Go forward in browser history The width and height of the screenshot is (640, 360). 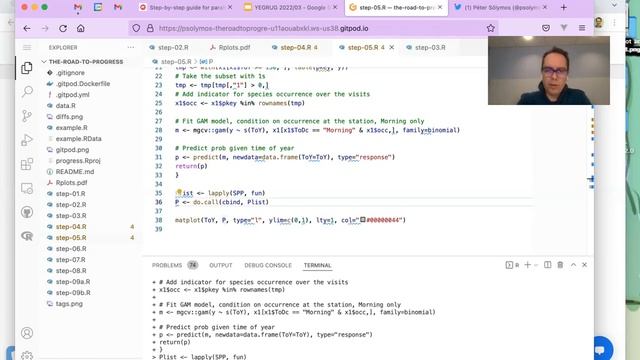(45, 28)
